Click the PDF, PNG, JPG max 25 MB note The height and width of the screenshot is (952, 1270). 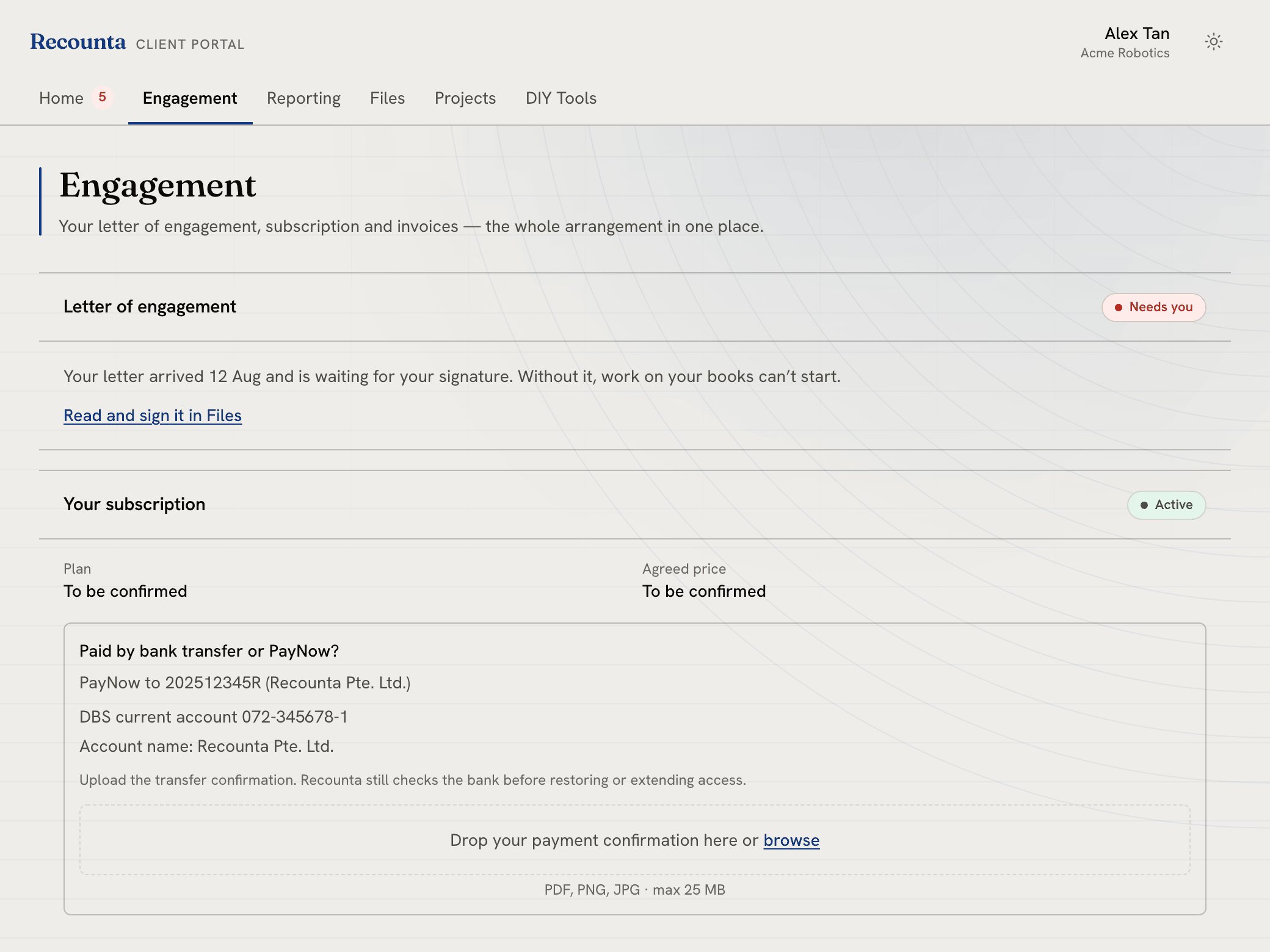point(635,890)
